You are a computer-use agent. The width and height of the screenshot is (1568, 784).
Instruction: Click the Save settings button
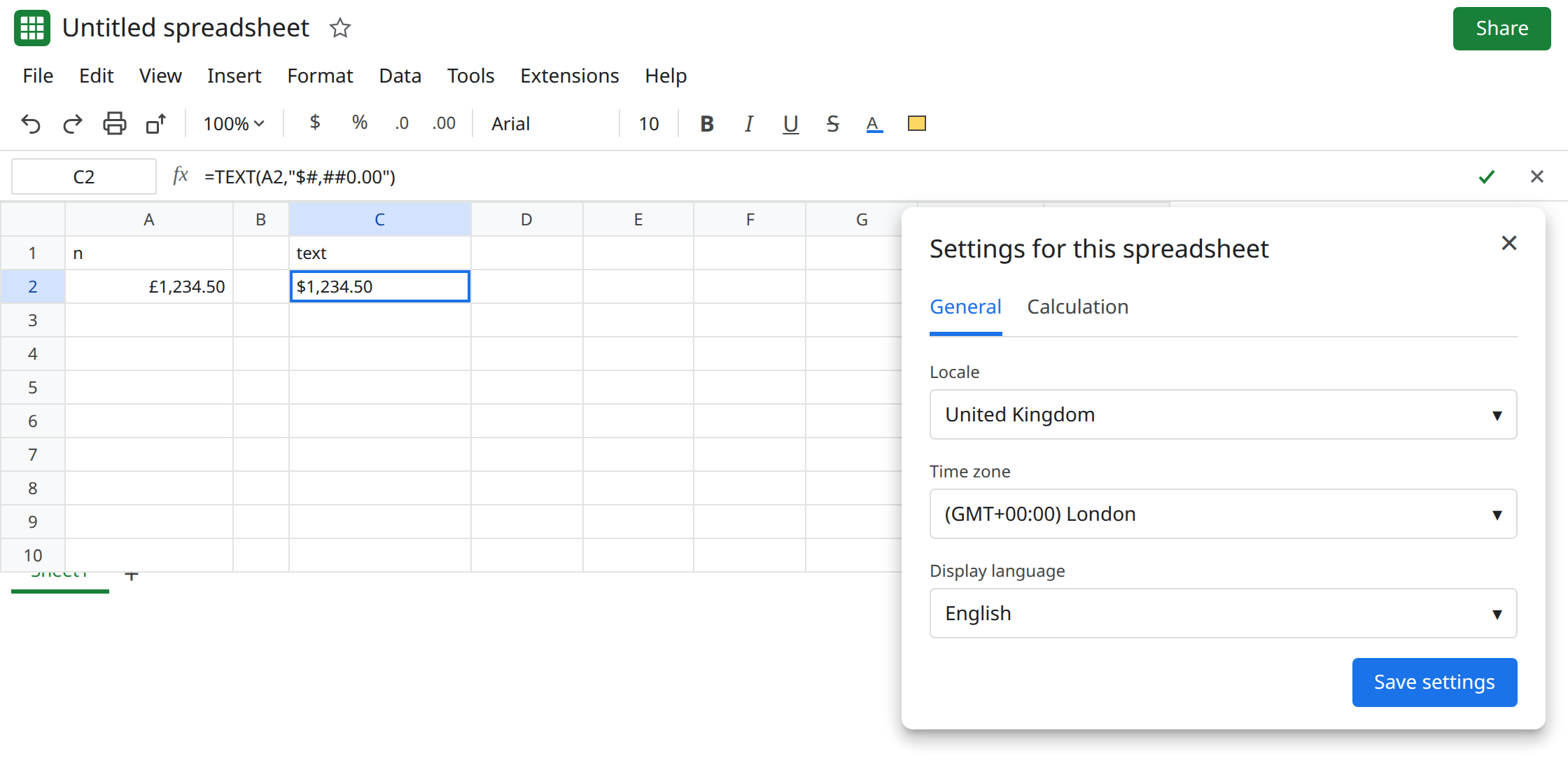pos(1435,682)
